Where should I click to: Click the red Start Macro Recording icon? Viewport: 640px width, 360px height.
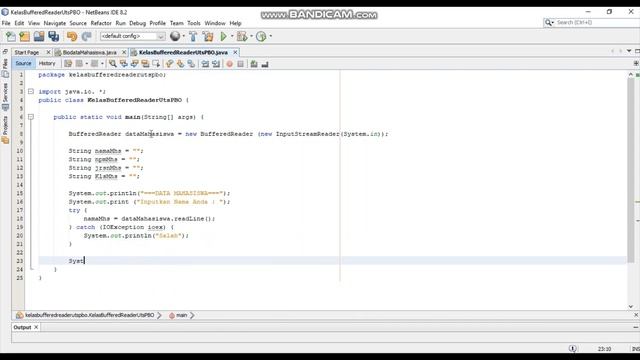tap(229, 64)
